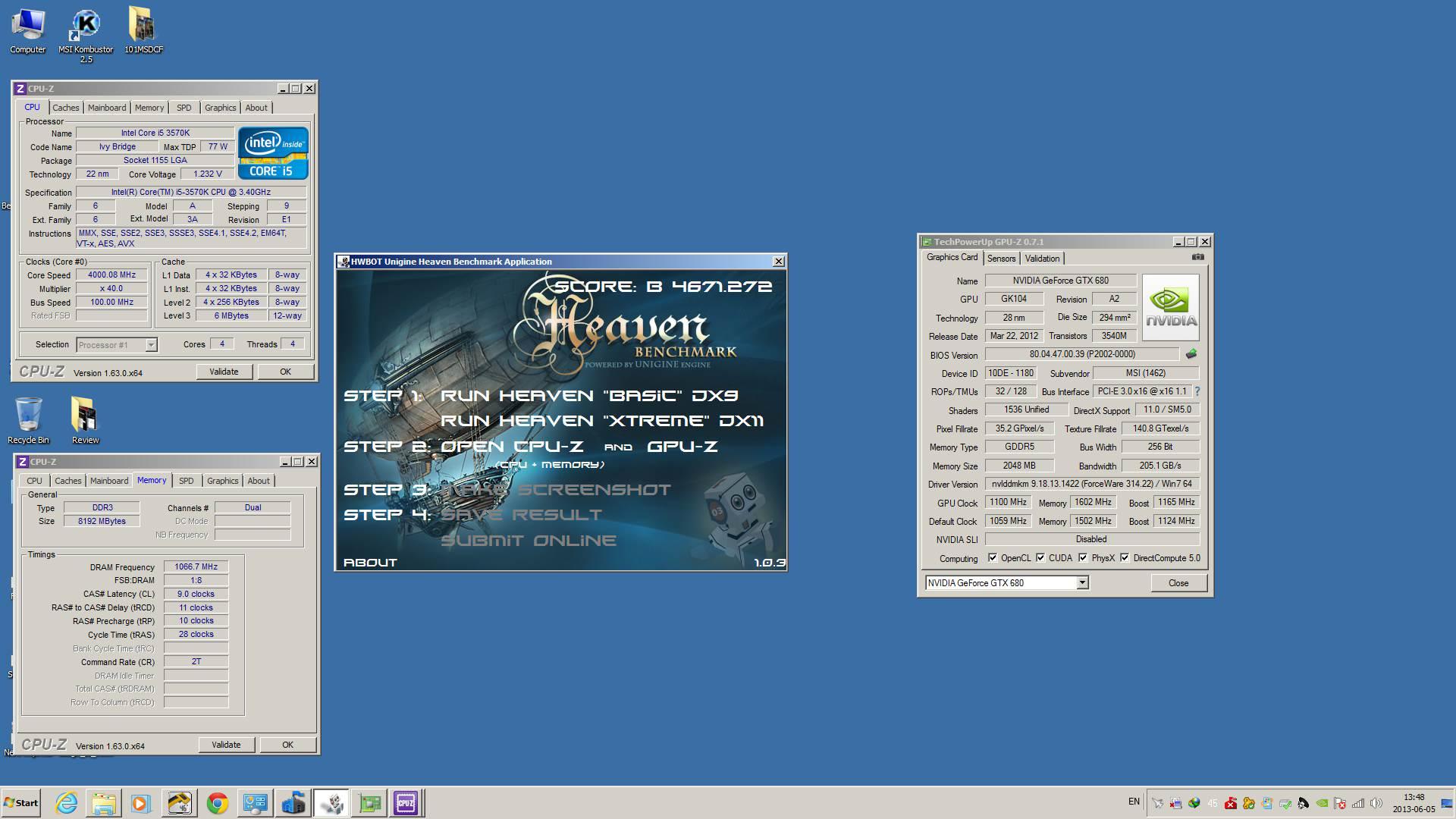Open About tab in bottom CPU-Z window
The width and height of the screenshot is (1456, 819).
pos(259,481)
